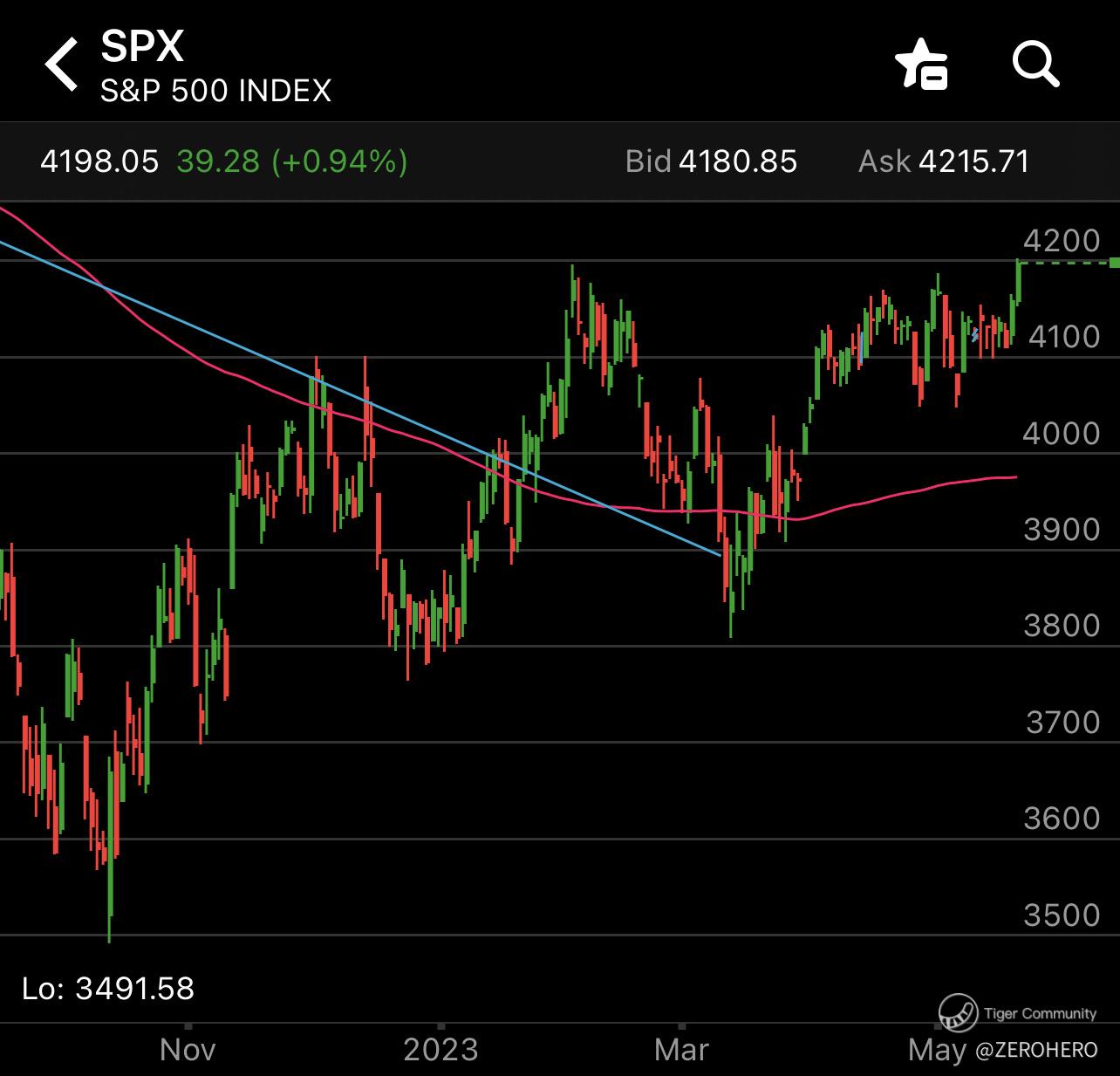Click the 3900 price axis label

pos(1062,529)
